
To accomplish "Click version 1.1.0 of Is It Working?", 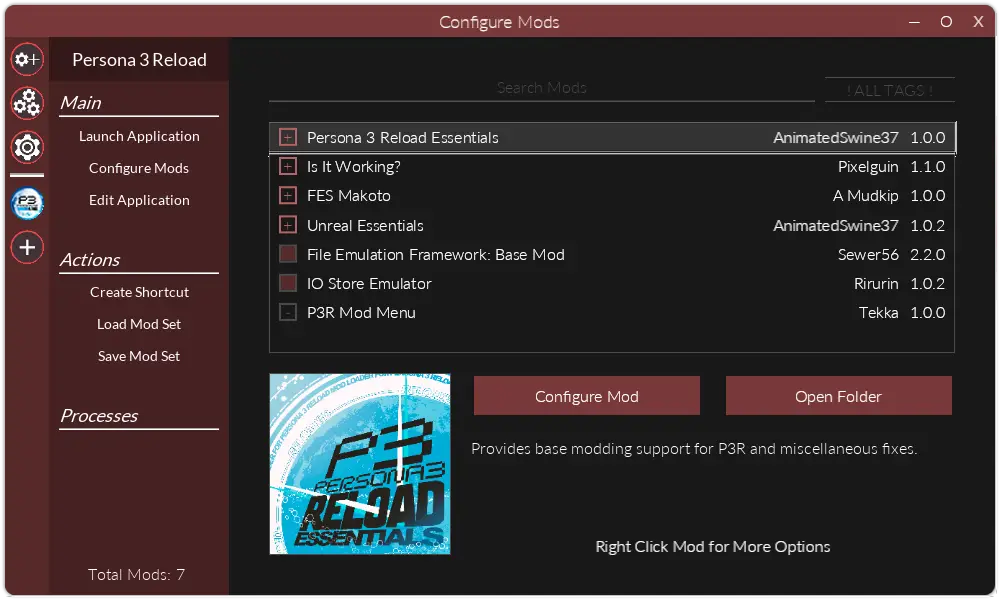I will tap(927, 166).
